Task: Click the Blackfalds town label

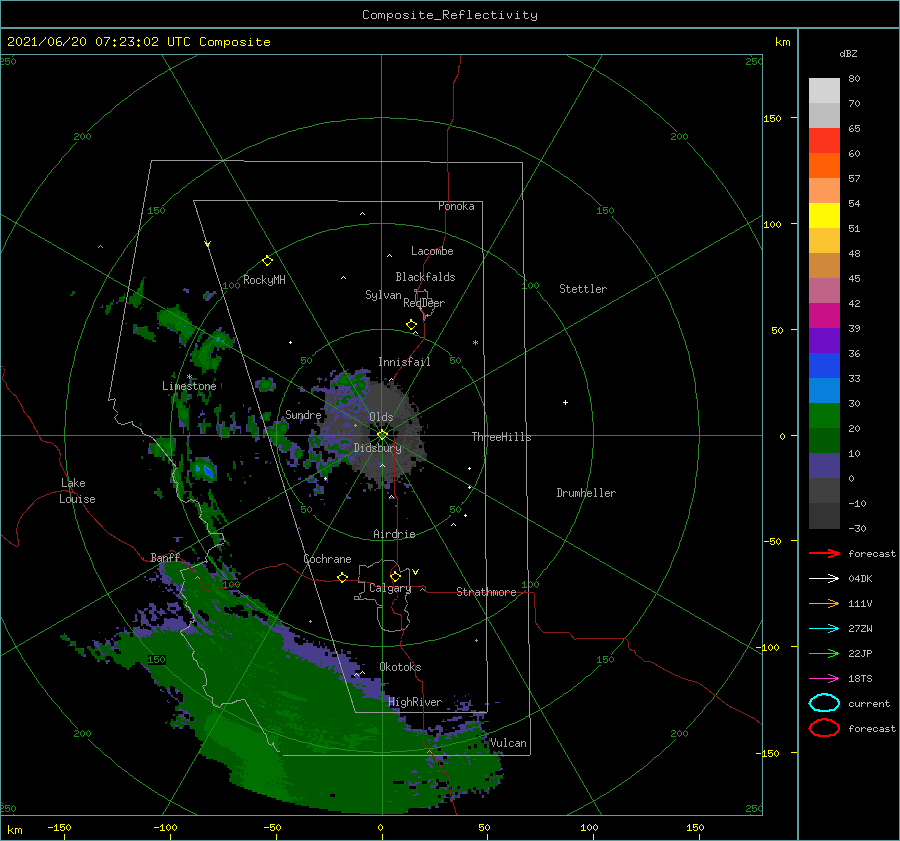Action: [425, 277]
